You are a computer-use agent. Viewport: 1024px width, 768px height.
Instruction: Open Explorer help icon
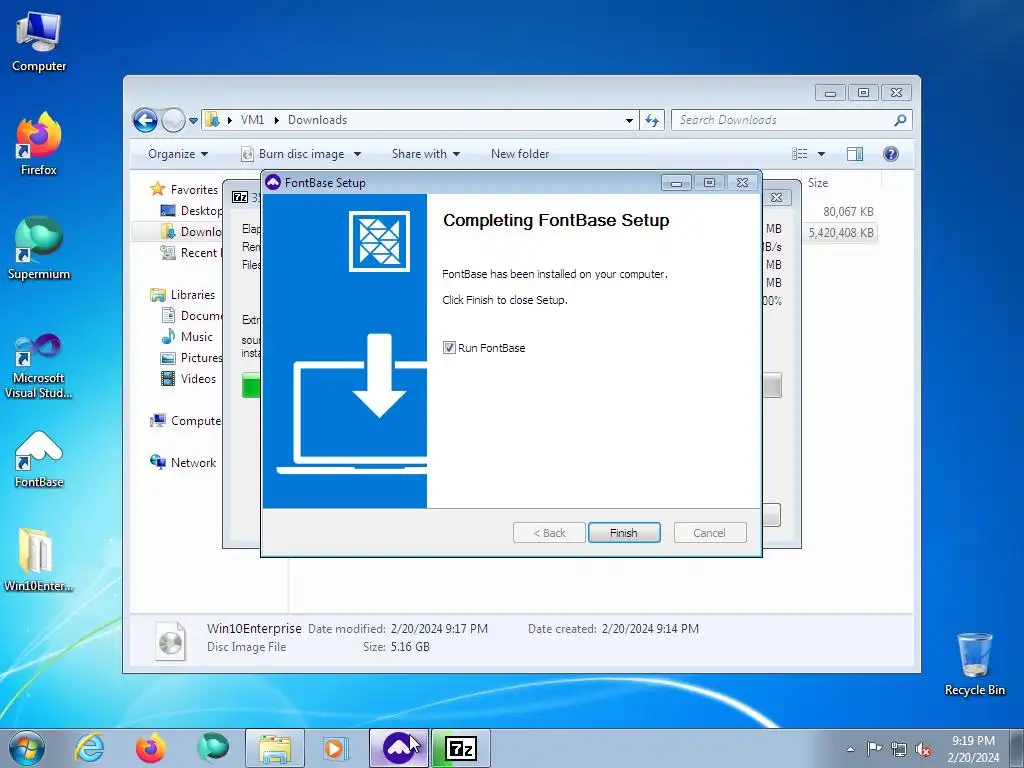[x=890, y=154]
